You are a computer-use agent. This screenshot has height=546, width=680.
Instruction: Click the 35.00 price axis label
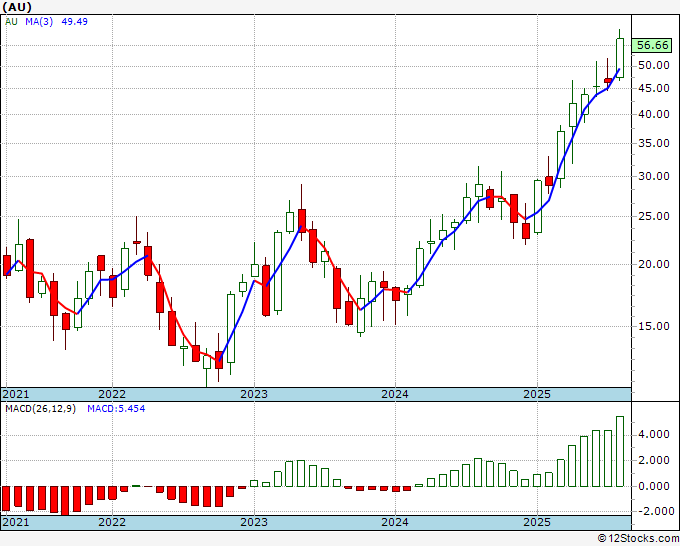[x=654, y=143]
